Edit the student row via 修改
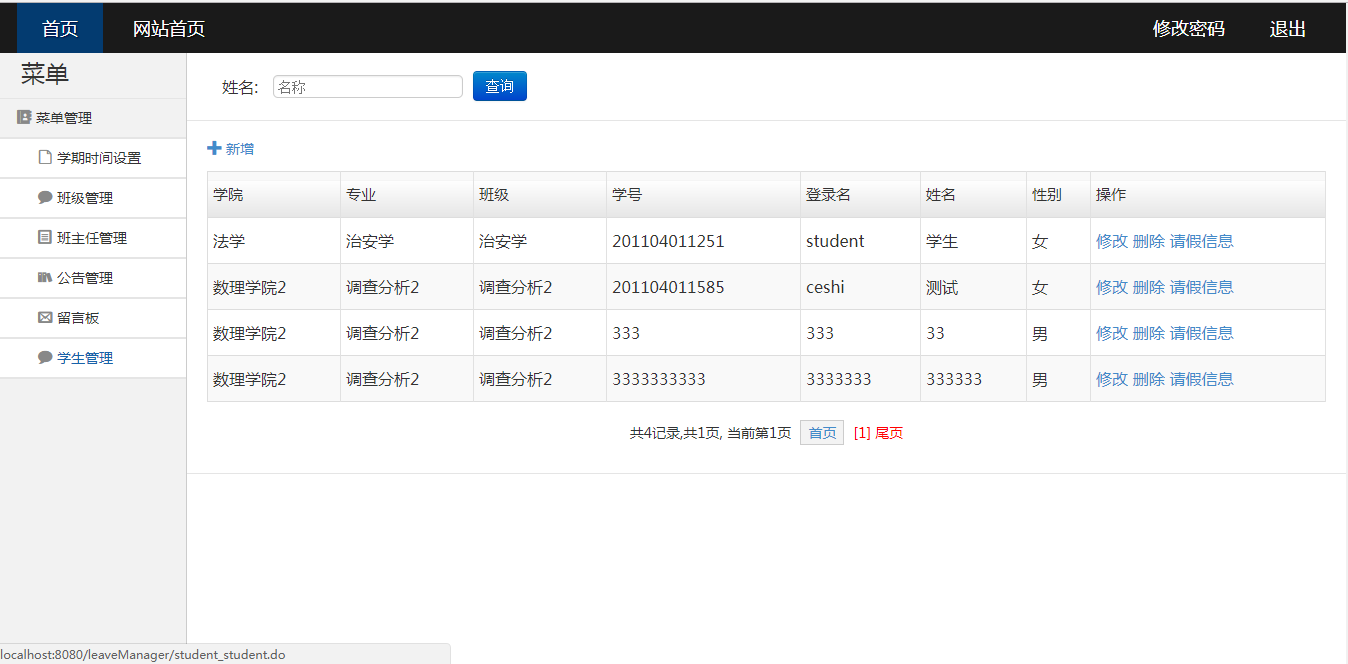The width and height of the screenshot is (1348, 664). pos(1111,241)
